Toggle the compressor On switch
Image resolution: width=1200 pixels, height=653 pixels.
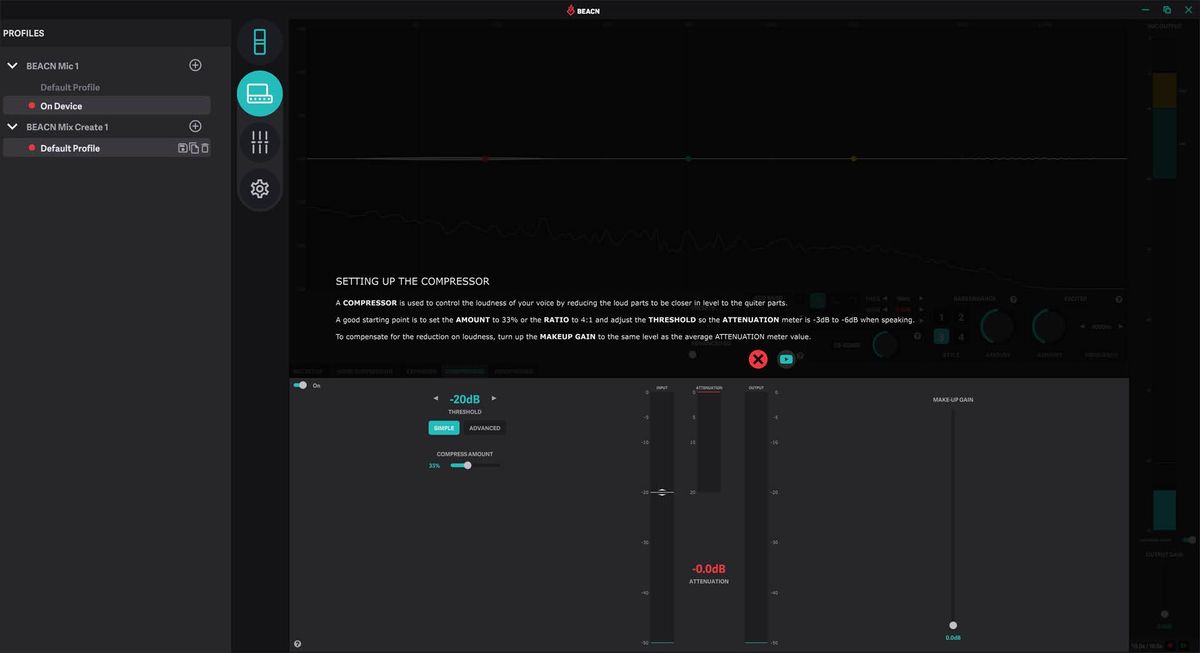[x=300, y=385]
